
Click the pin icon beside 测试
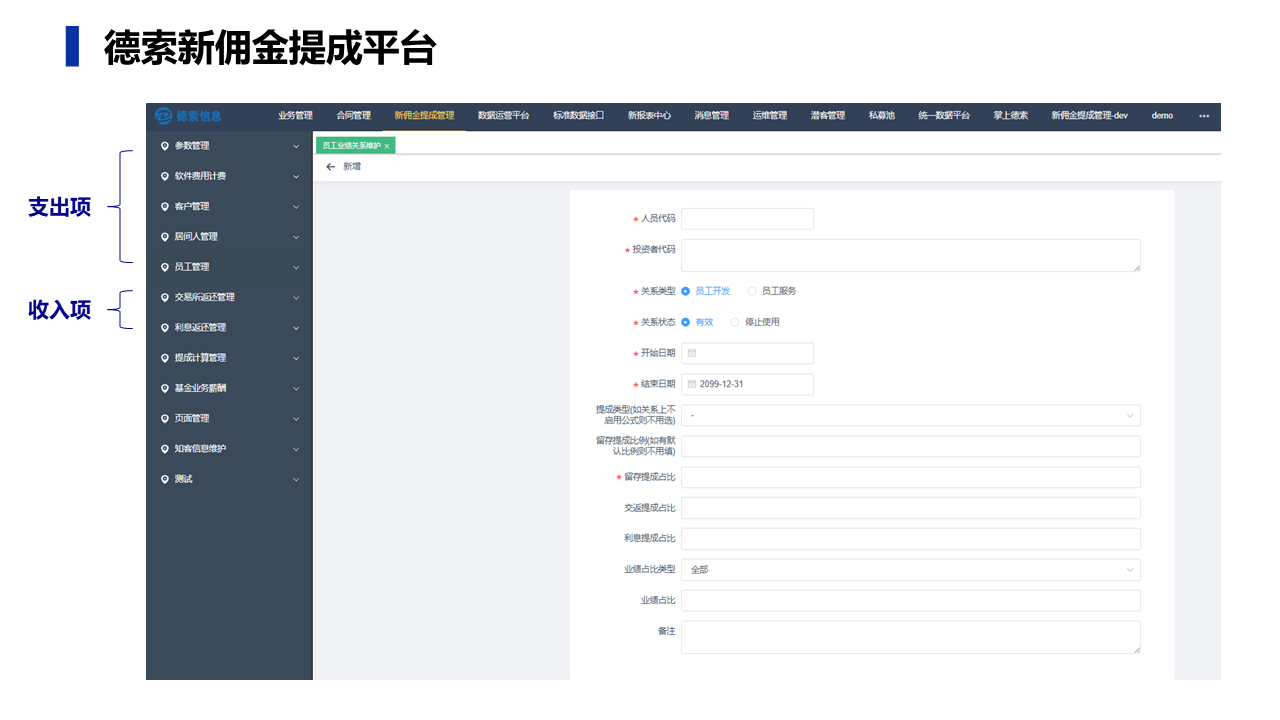point(165,479)
